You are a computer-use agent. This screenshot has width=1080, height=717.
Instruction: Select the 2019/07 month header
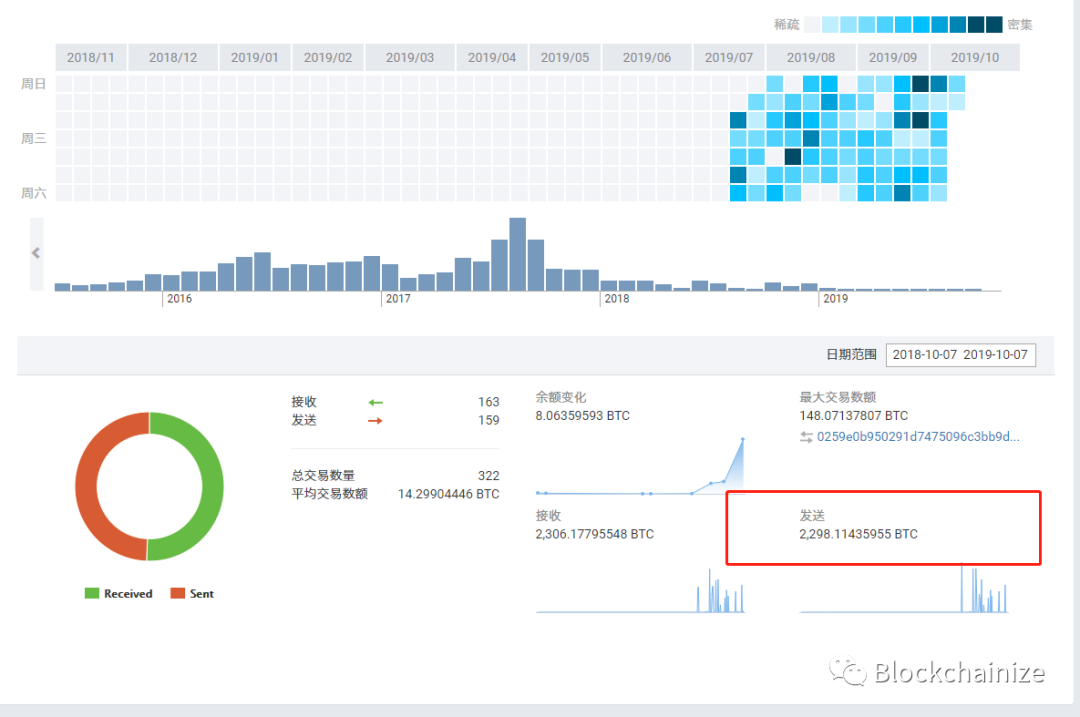tap(729, 58)
